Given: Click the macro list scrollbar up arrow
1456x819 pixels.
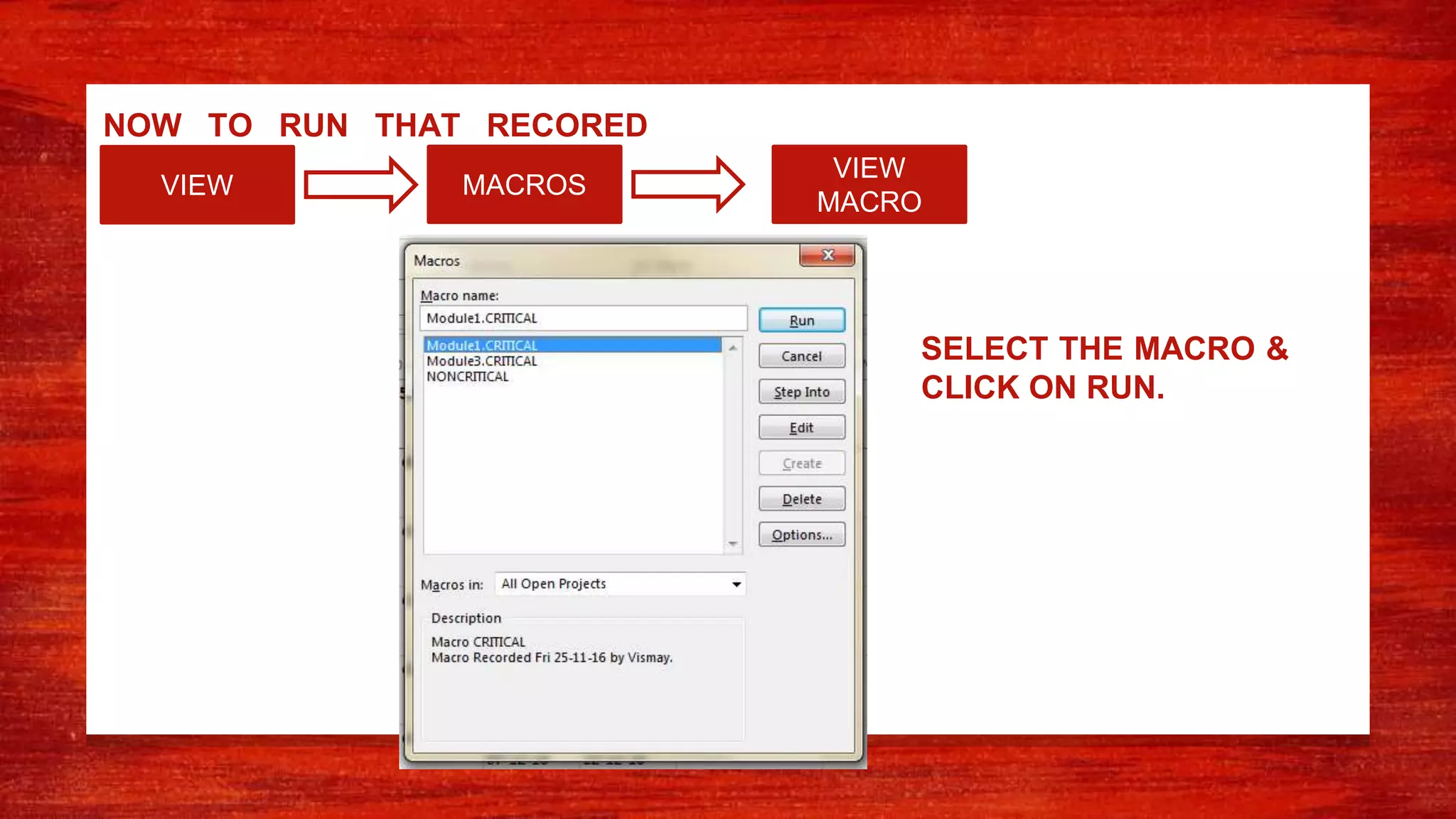Looking at the screenshot, I should point(733,347).
